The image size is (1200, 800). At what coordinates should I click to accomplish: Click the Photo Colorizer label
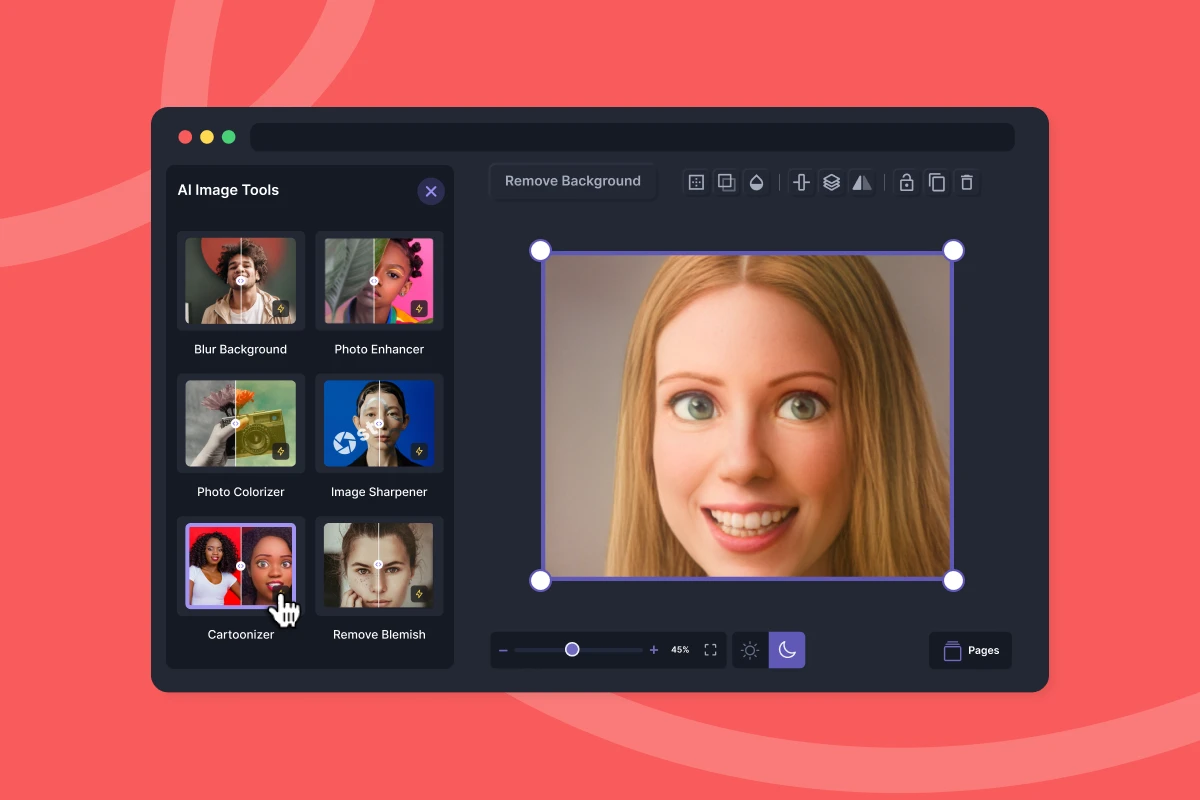[241, 492]
